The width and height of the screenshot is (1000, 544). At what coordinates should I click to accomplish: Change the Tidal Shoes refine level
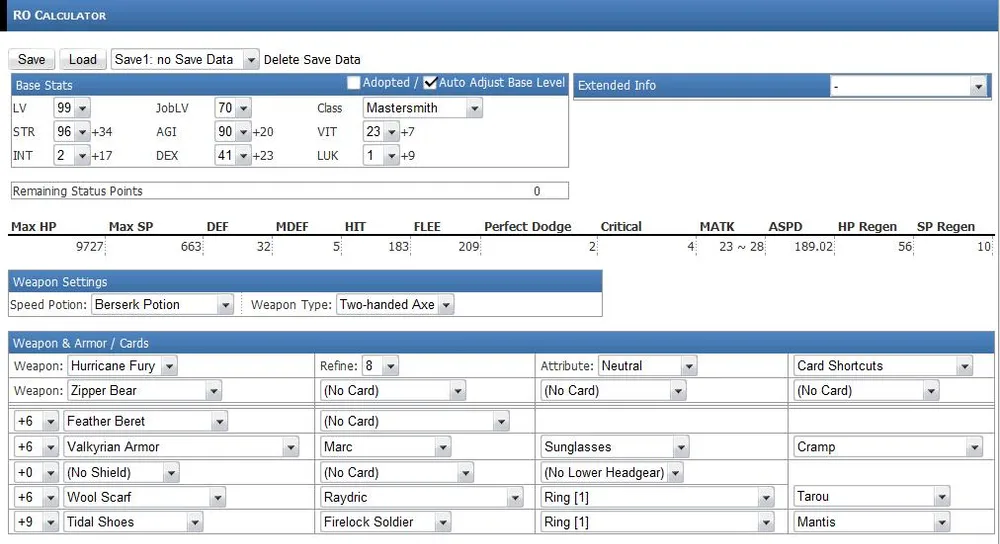pos(36,522)
